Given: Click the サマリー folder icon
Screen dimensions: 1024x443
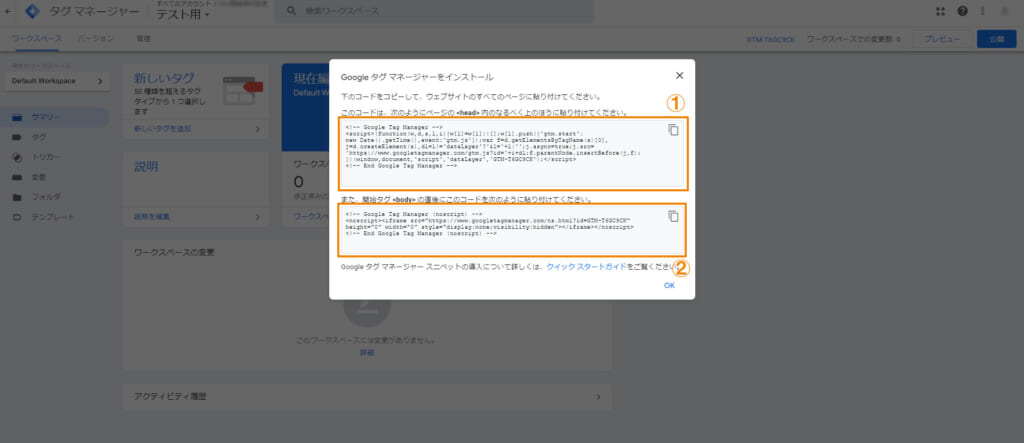Looking at the screenshot, I should (18, 117).
